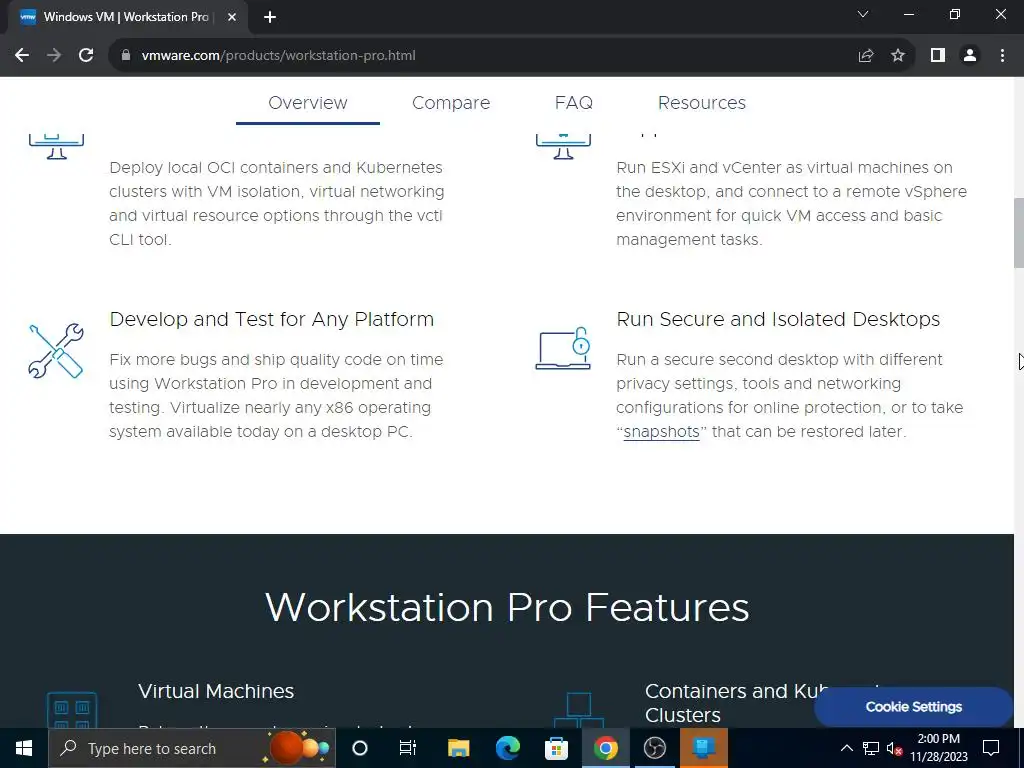
Task: Go to the Resources tab
Action: [701, 103]
